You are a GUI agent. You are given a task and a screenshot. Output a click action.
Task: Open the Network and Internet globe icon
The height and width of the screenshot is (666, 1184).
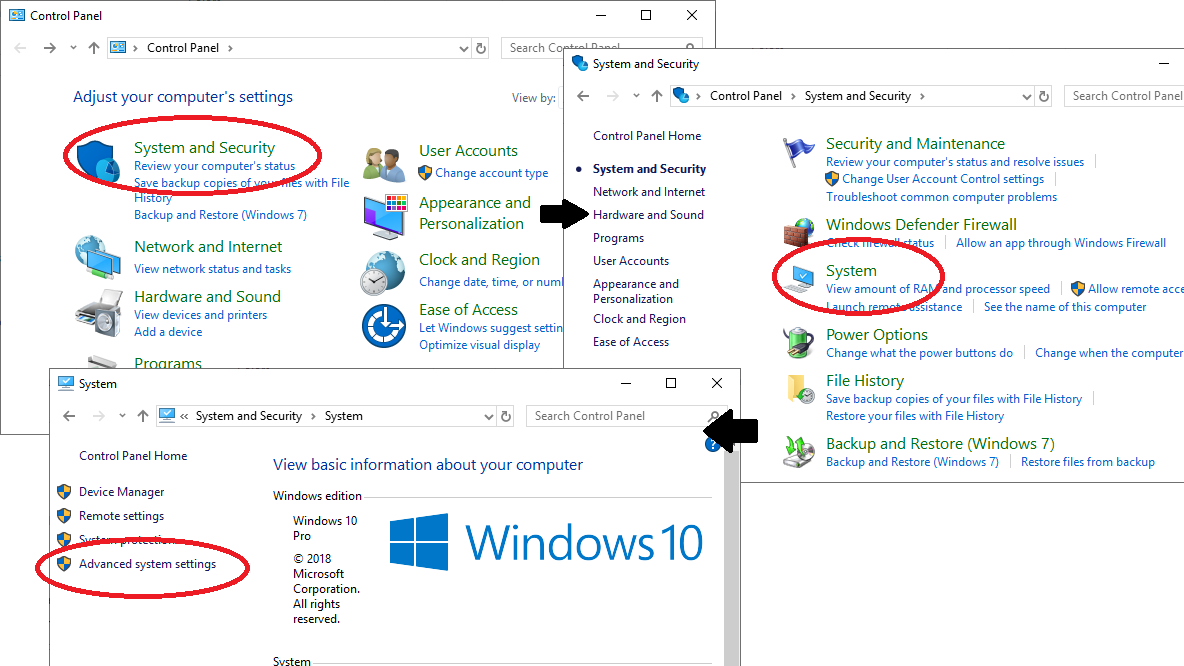(98, 258)
